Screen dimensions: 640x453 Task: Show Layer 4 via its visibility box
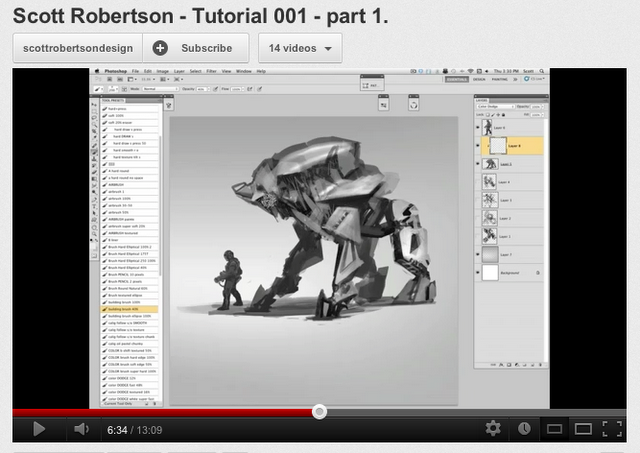point(478,182)
